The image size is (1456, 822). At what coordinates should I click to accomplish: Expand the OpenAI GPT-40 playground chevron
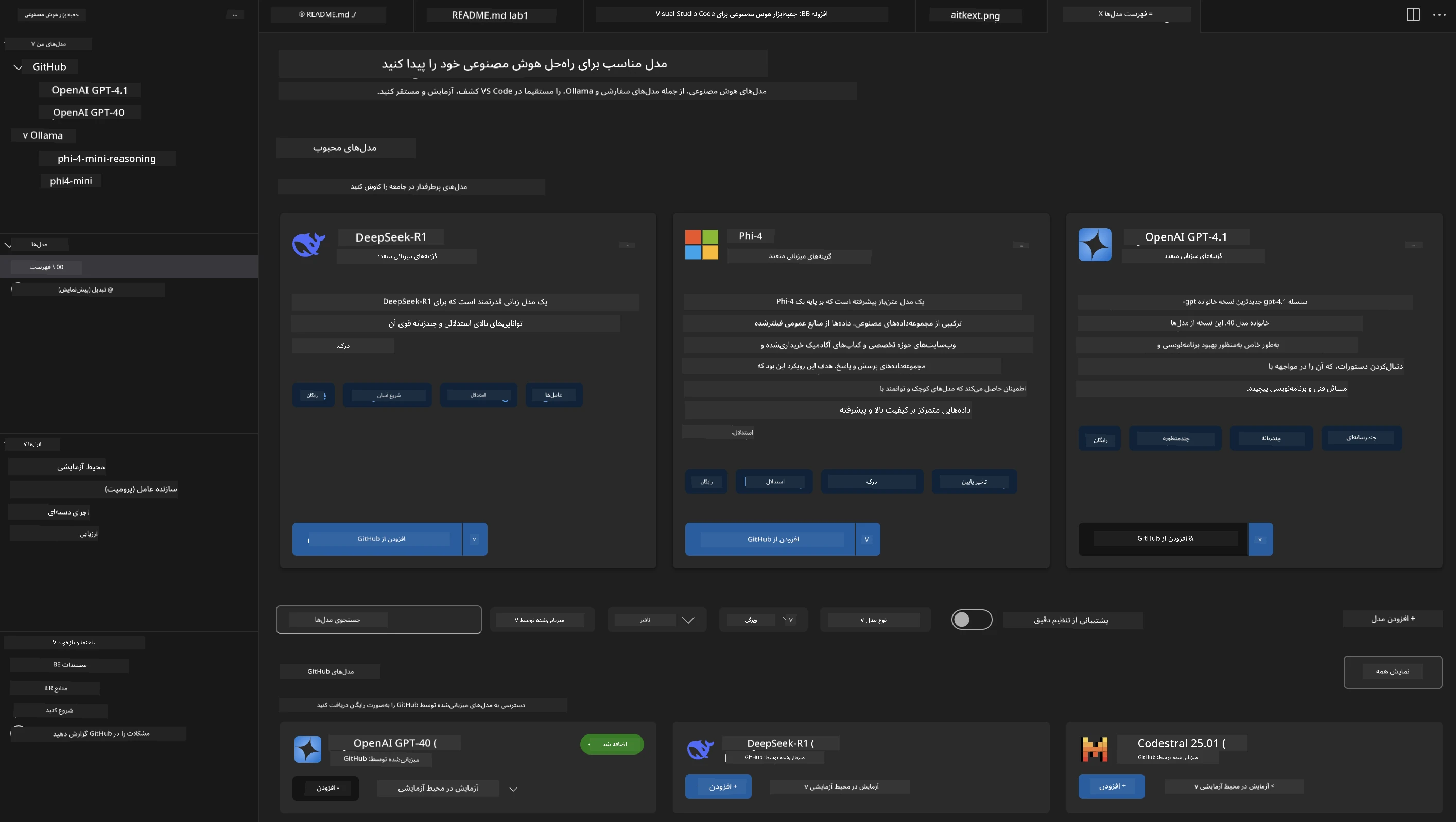(x=513, y=789)
